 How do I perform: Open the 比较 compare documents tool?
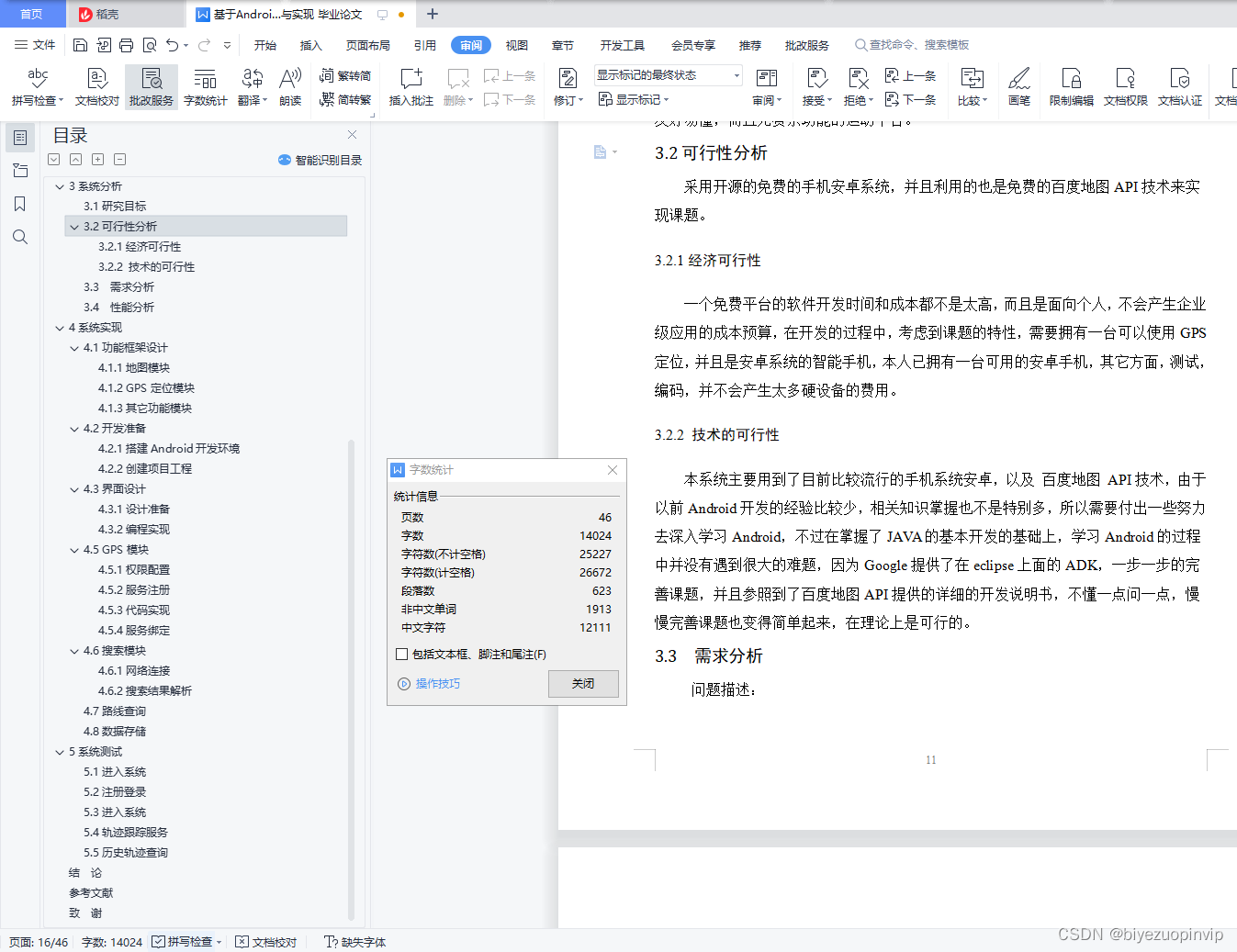click(972, 87)
